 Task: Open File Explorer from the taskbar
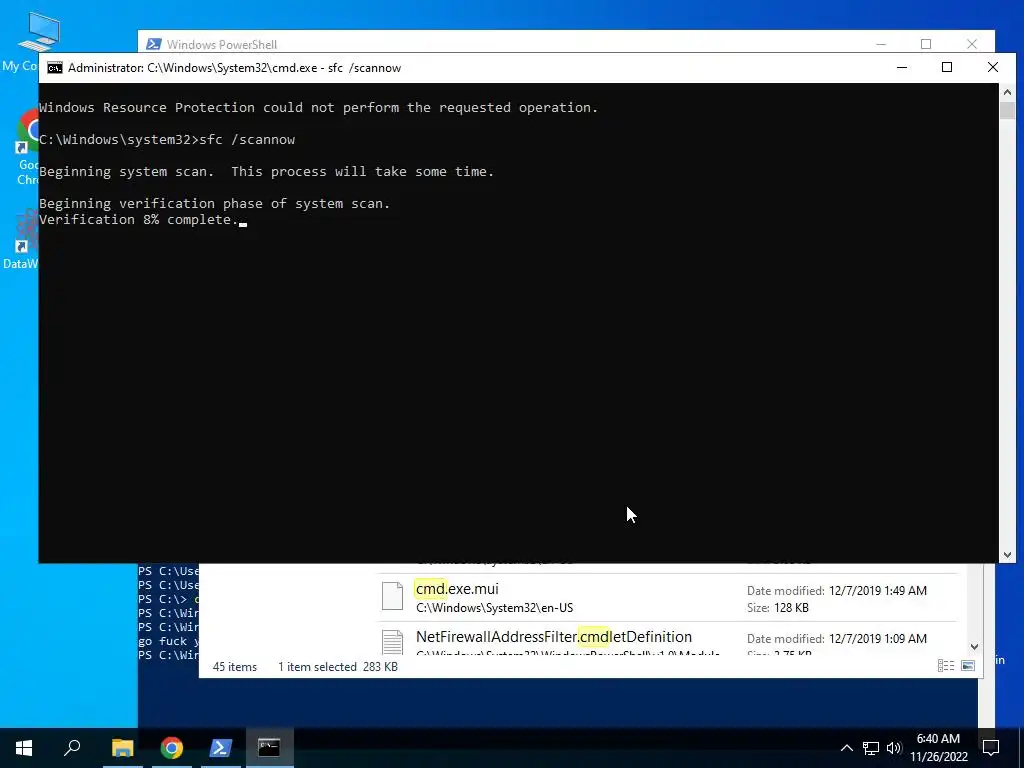122,748
